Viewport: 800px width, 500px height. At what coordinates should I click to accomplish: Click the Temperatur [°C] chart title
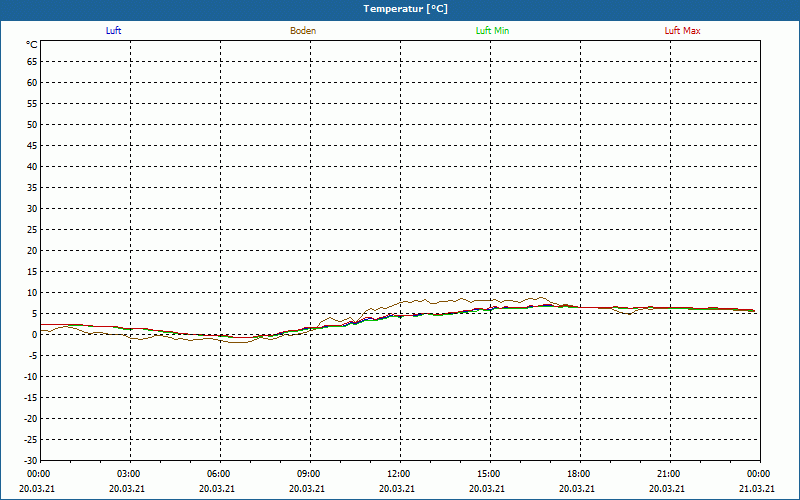pos(406,9)
